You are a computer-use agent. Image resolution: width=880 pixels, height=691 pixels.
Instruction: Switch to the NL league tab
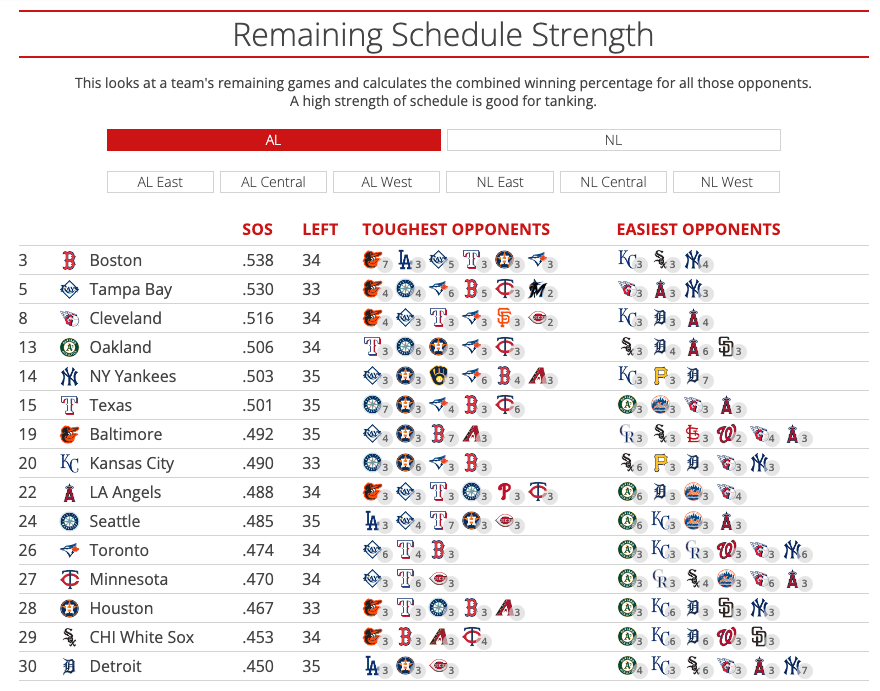click(x=613, y=140)
